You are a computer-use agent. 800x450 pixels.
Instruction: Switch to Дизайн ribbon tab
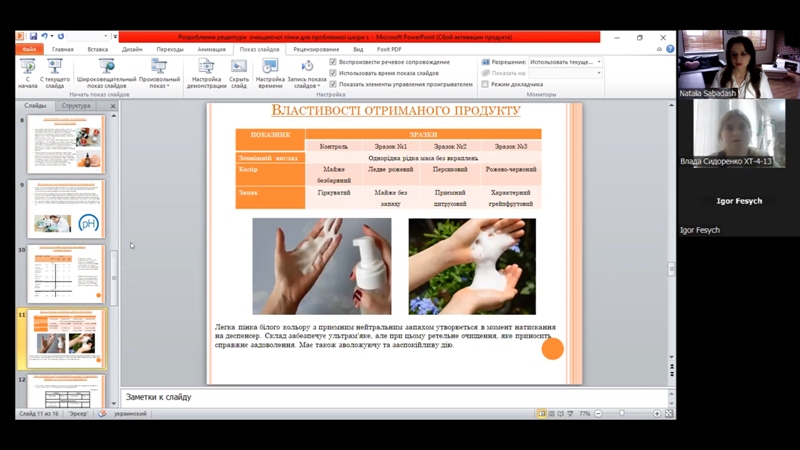(132, 49)
